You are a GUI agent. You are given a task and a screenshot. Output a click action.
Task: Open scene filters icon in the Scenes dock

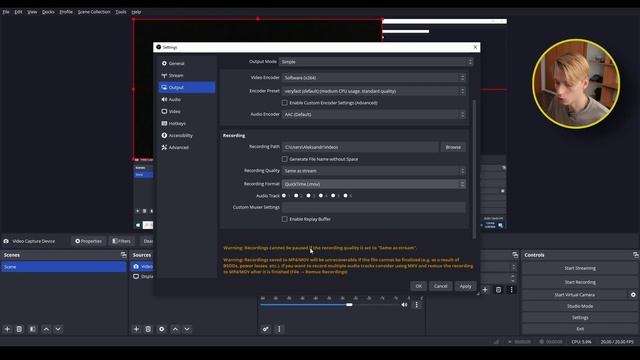click(33, 329)
